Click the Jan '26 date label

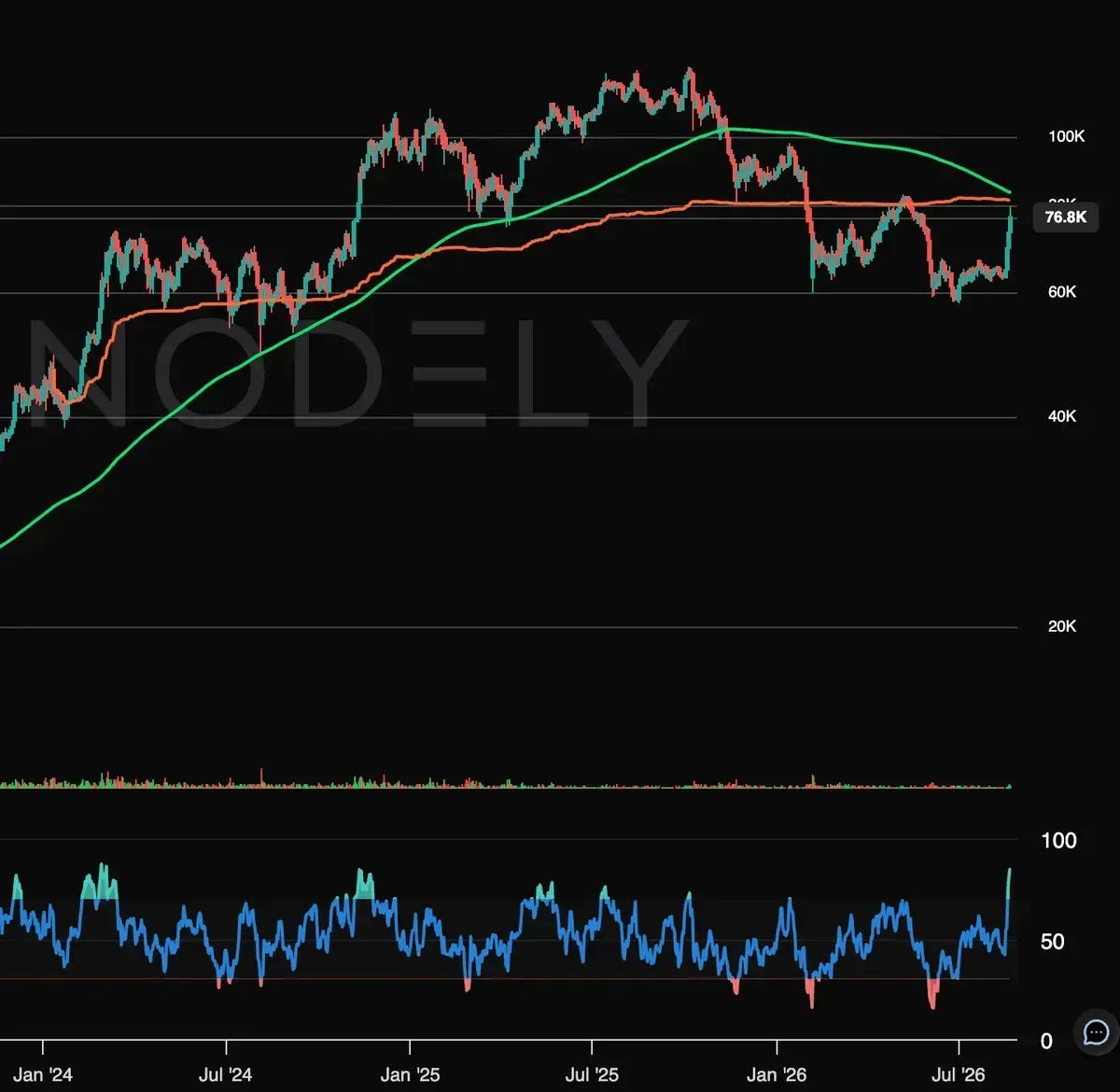coord(777,1074)
